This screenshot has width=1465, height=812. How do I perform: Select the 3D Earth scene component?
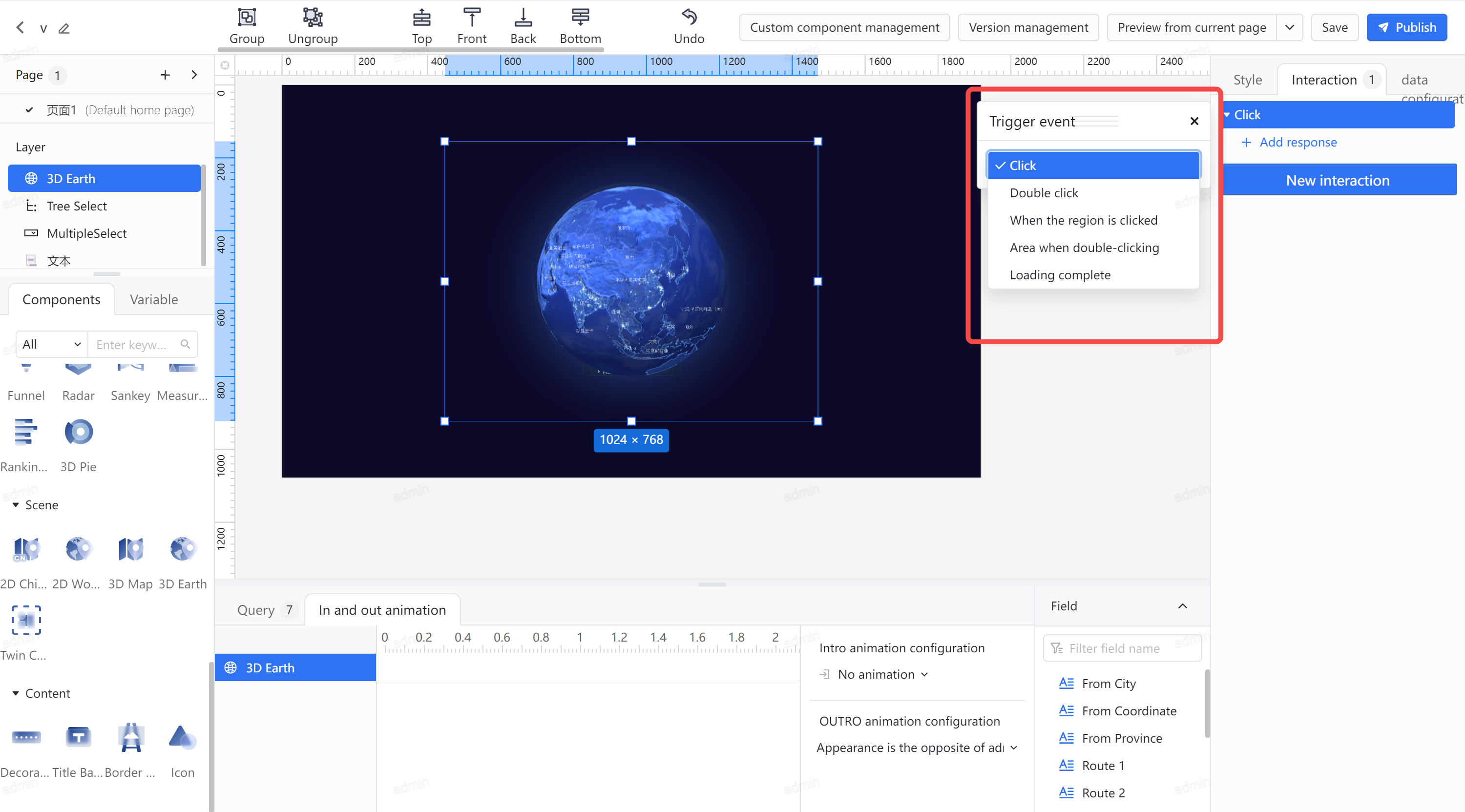click(183, 563)
